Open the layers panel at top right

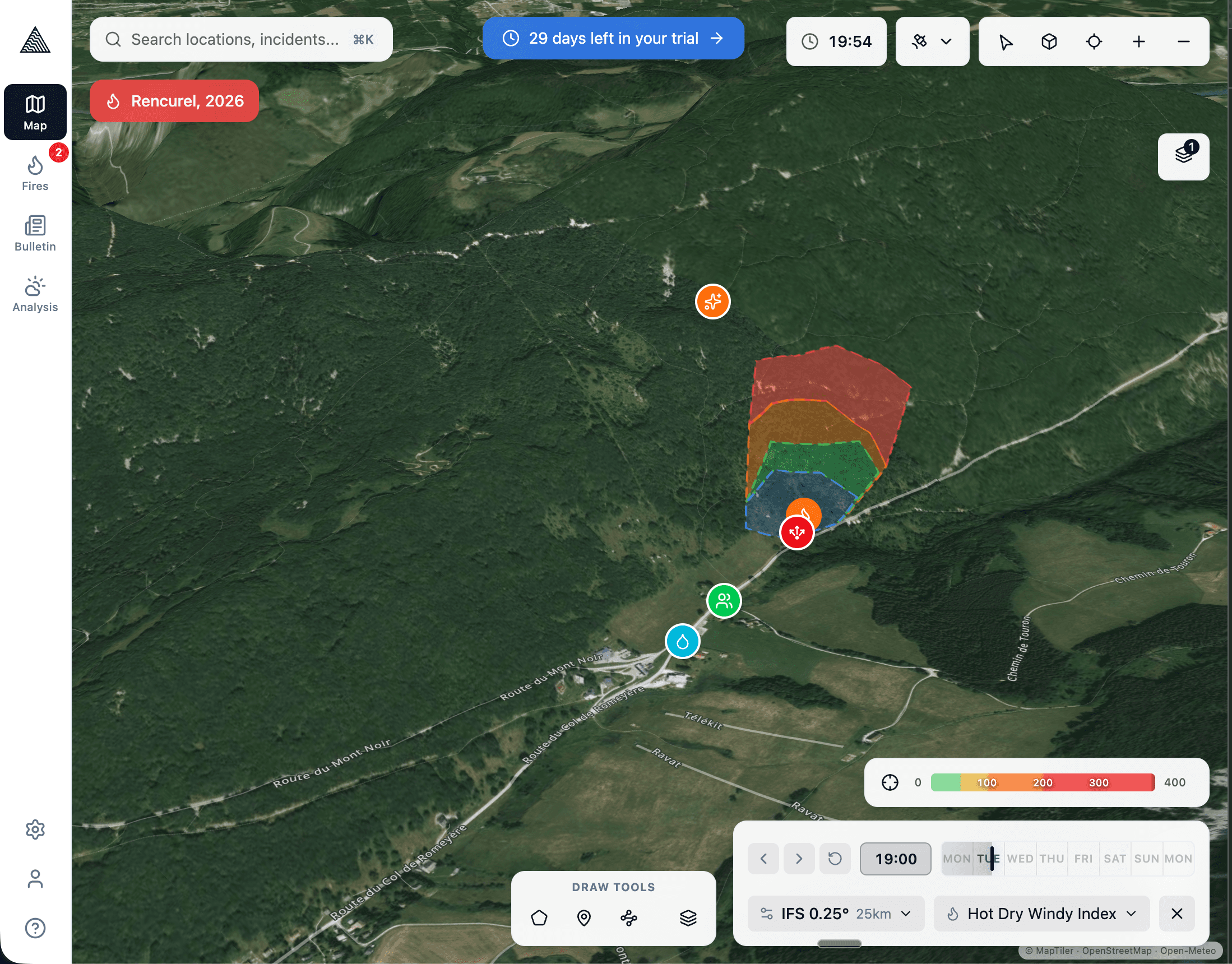tap(1183, 156)
